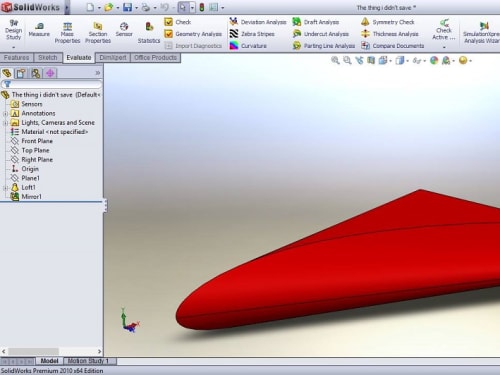500x375 pixels.
Task: Select Right Plane in tree
Action: 37,160
